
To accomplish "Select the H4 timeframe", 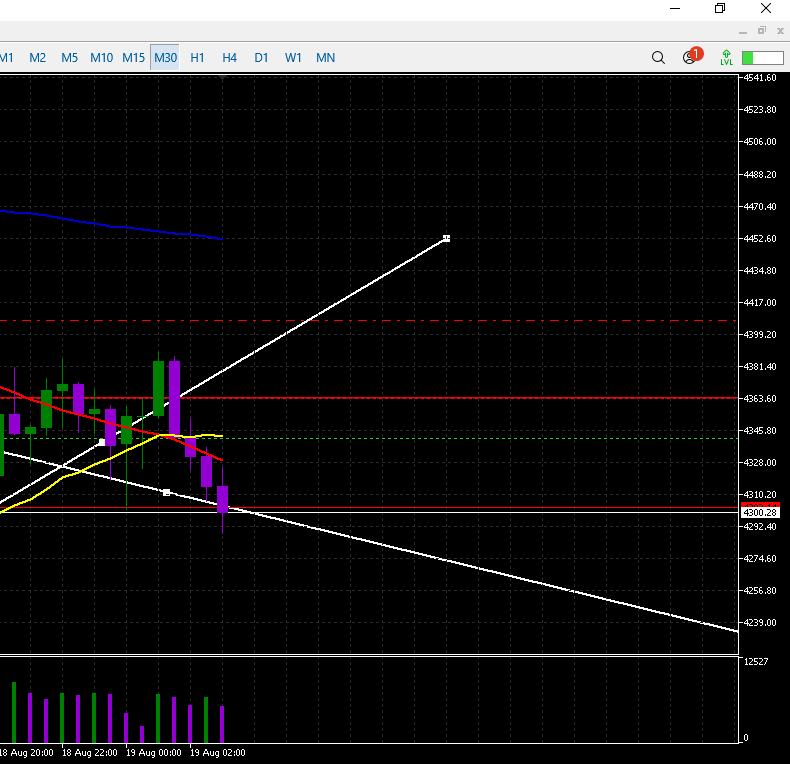I will click(x=229, y=58).
